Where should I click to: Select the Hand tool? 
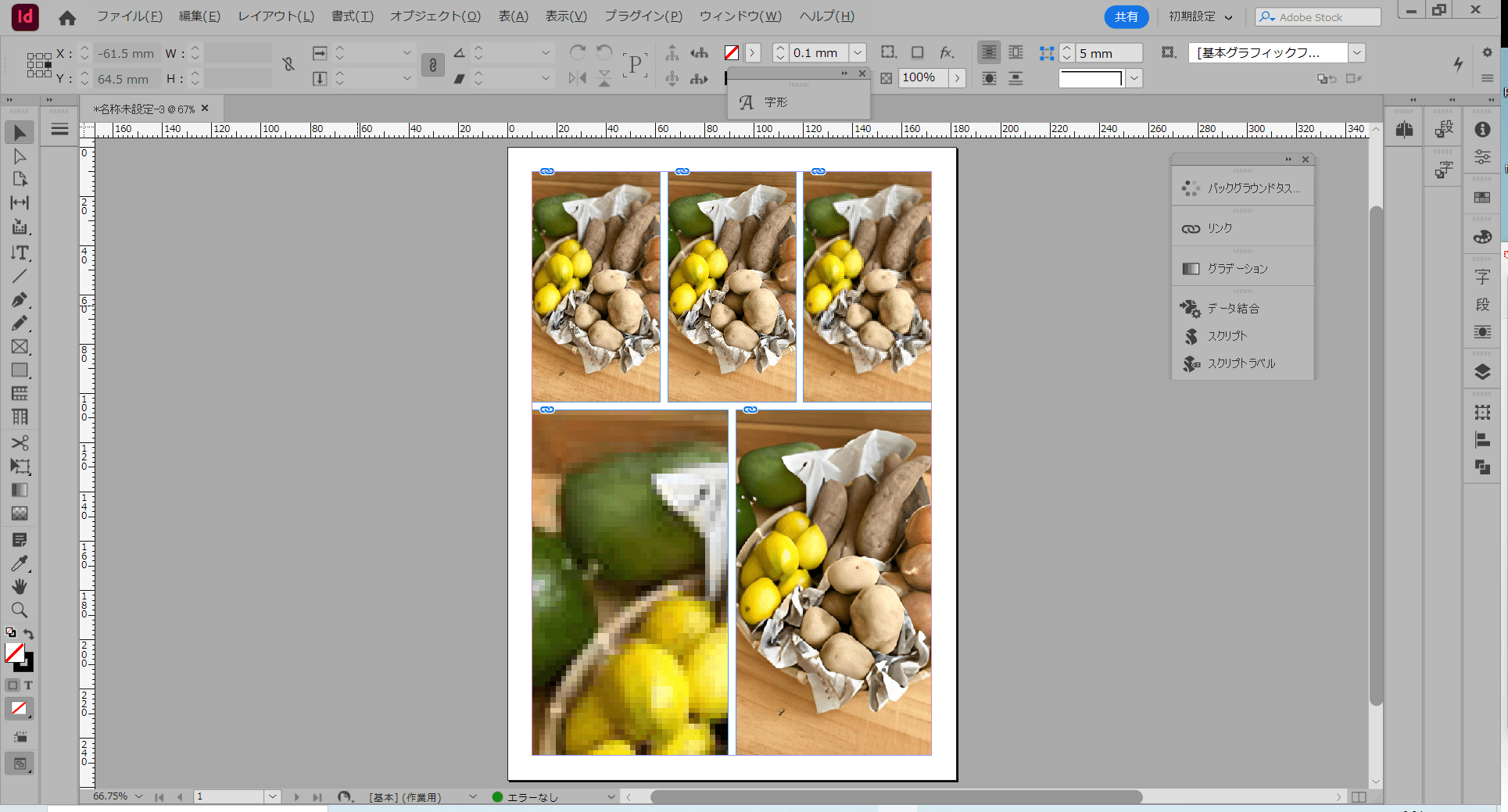click(20, 587)
